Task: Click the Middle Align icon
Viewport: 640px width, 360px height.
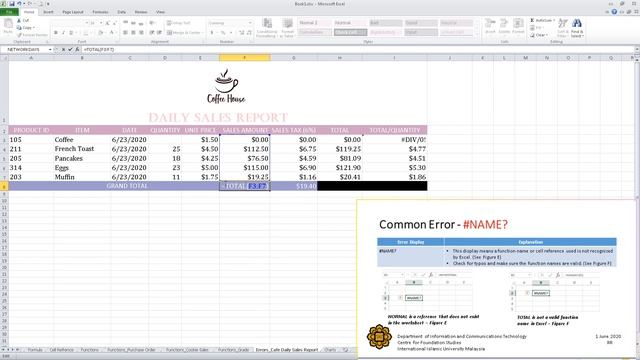Action: (x=133, y=23)
